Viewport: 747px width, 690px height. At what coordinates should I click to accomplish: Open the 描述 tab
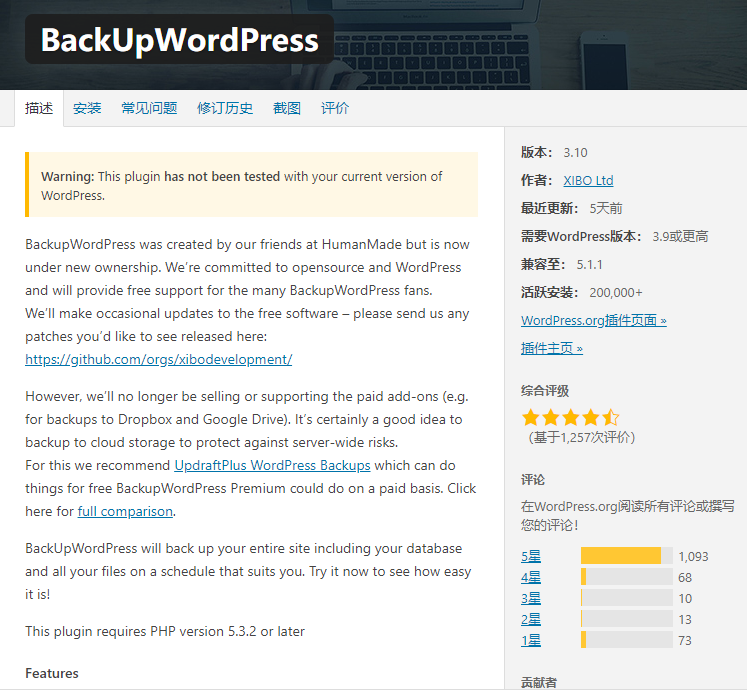click(39, 108)
